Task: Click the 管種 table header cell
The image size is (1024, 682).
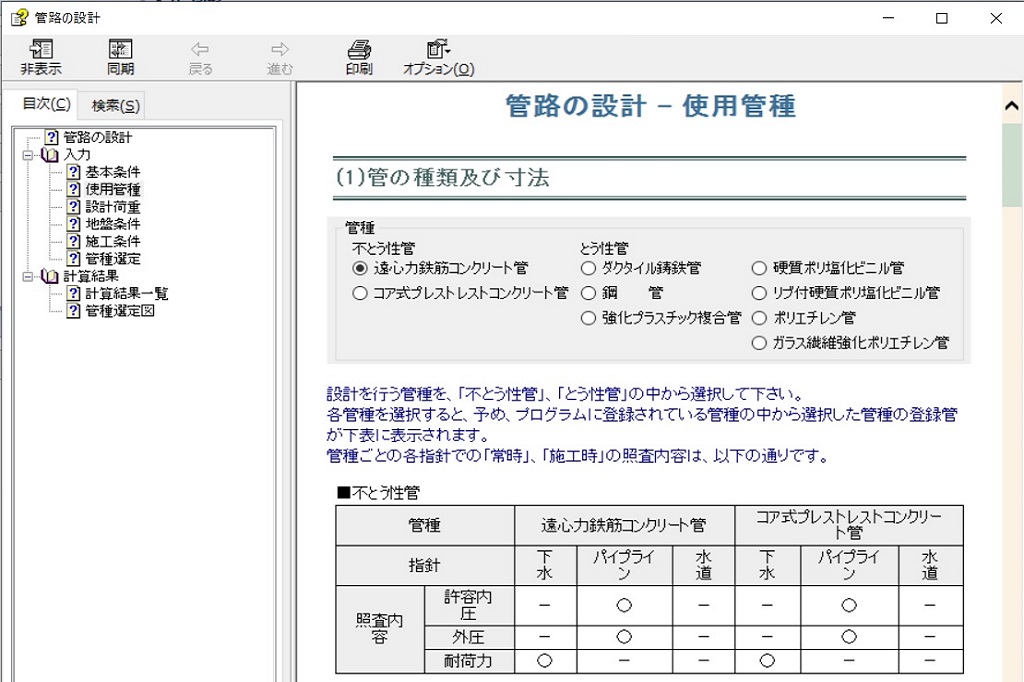Action: pos(424,525)
